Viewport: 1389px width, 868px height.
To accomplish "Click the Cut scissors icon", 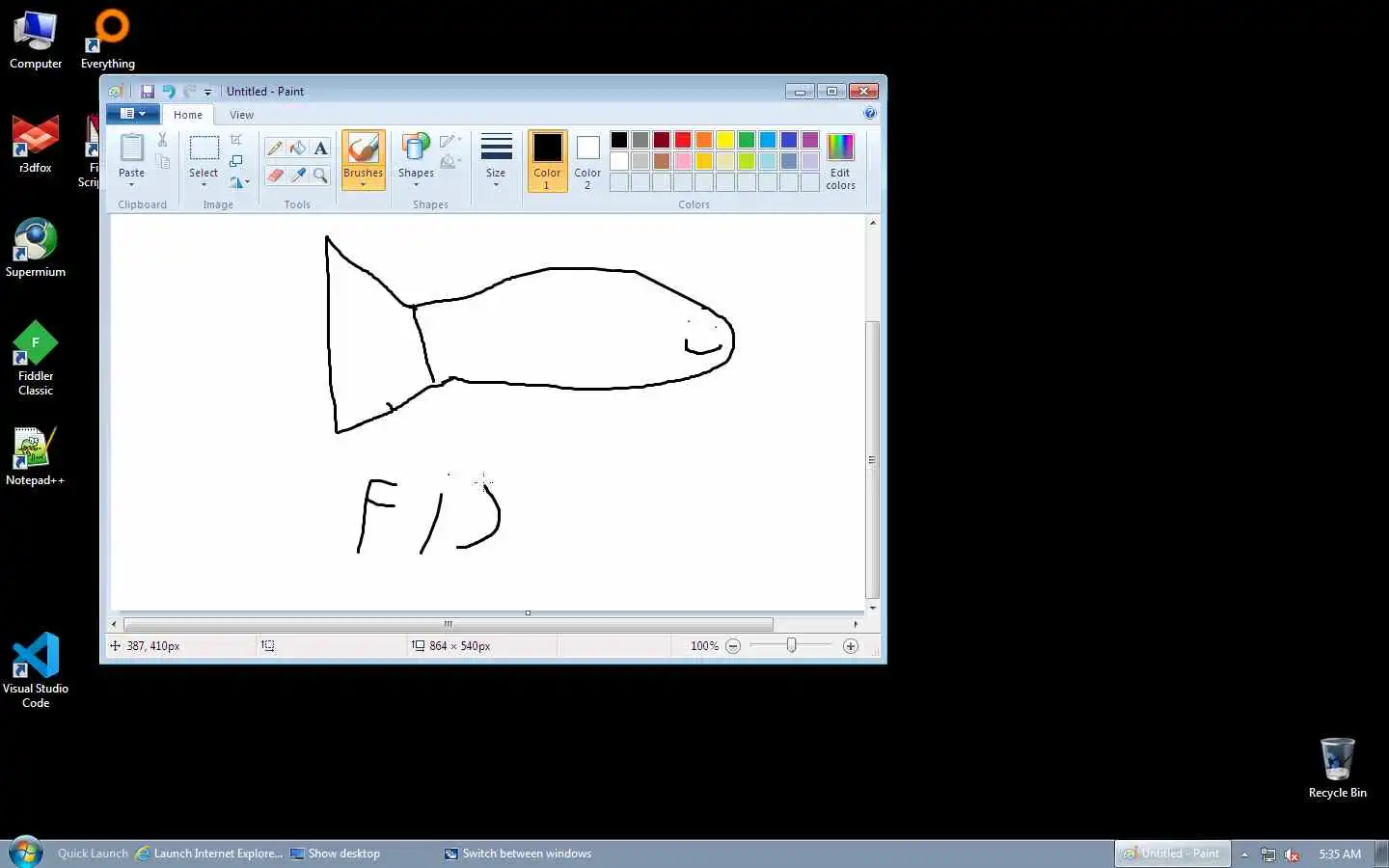I will click(163, 140).
